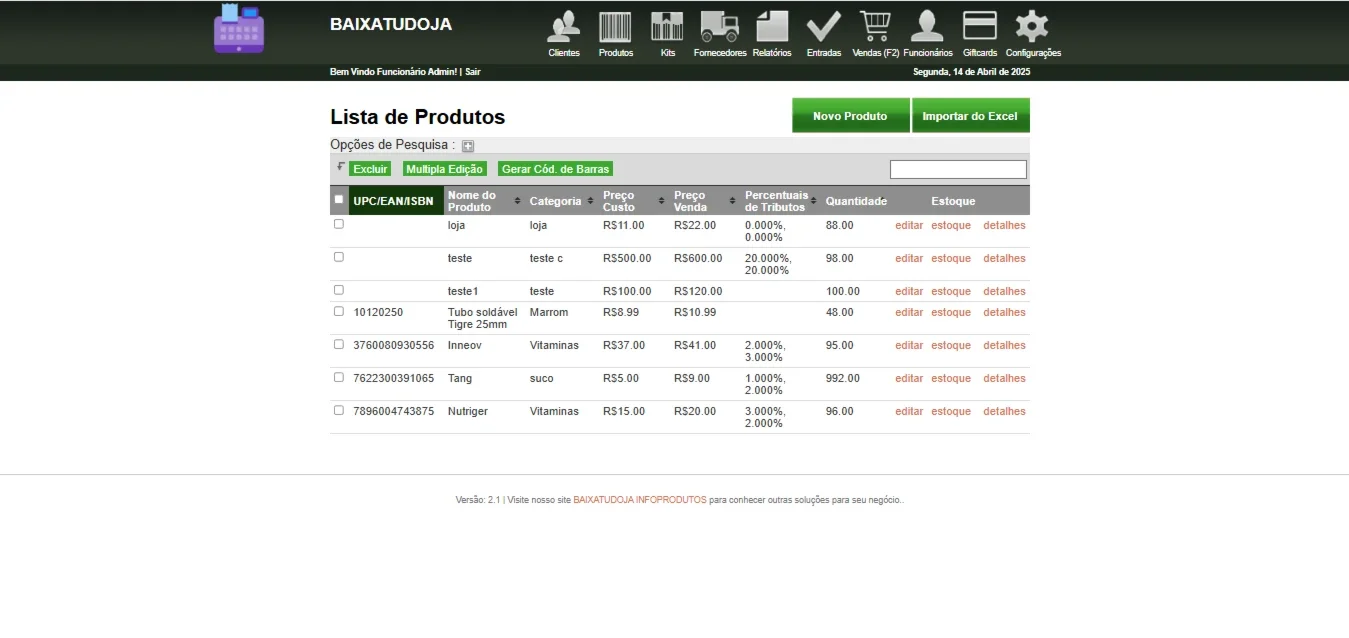Image resolution: width=1349 pixels, height=638 pixels.
Task: Focus the table search input field
Action: point(958,169)
